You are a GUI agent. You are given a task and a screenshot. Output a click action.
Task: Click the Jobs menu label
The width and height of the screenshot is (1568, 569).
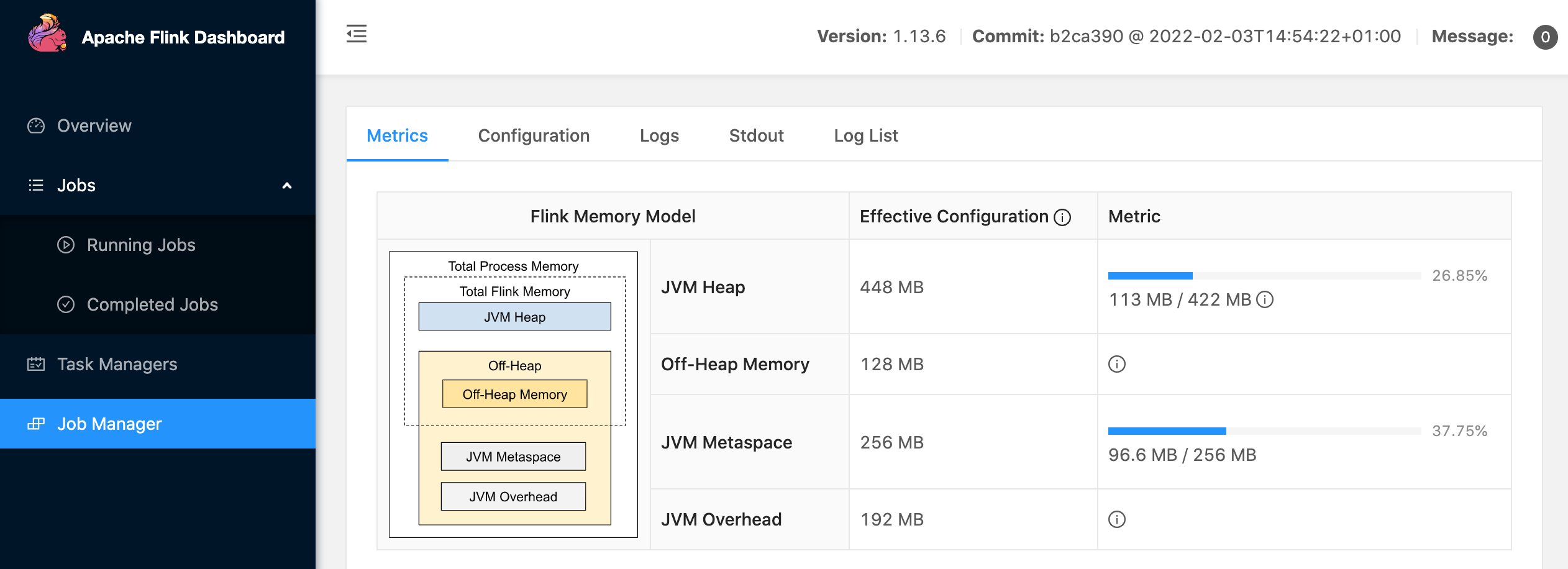76,185
